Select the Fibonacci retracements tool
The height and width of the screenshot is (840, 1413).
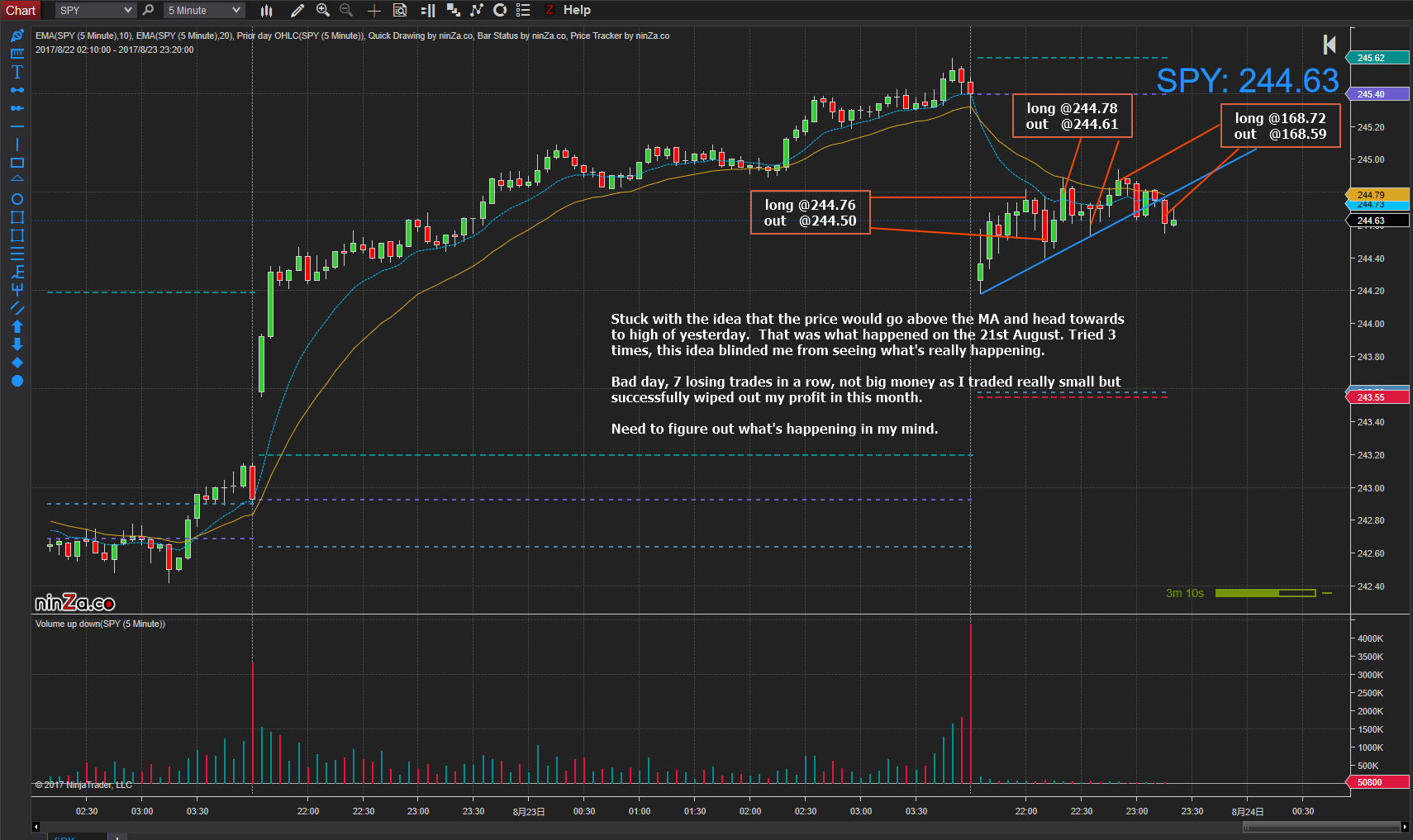point(17,254)
